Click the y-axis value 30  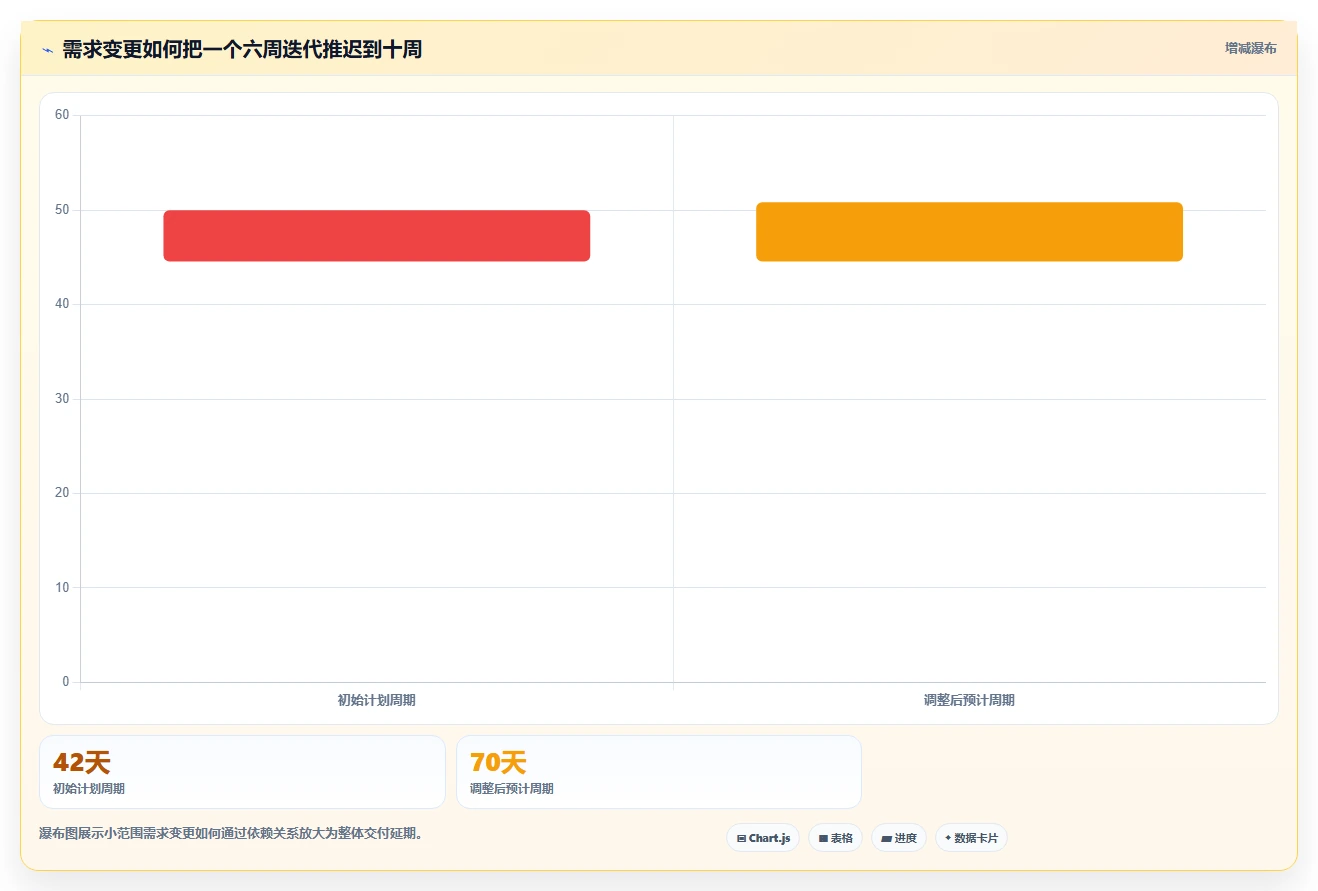pos(62,399)
